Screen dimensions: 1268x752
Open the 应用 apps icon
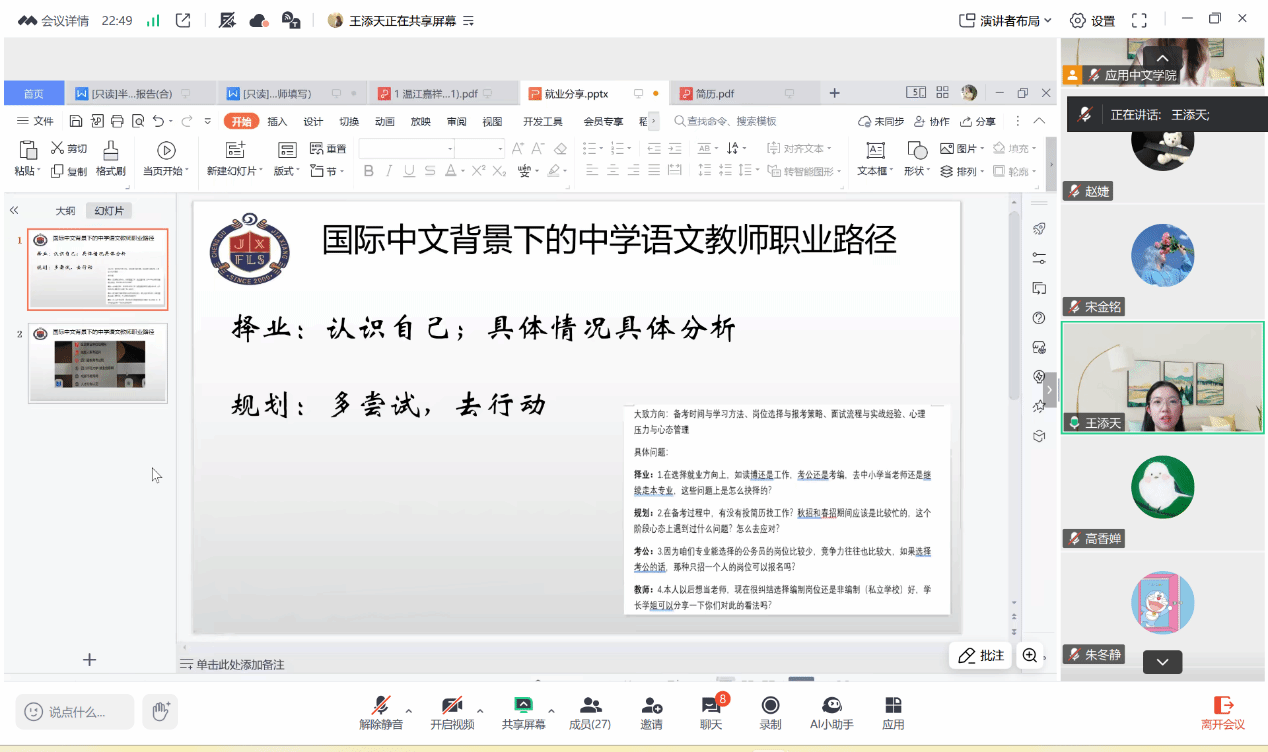click(893, 706)
